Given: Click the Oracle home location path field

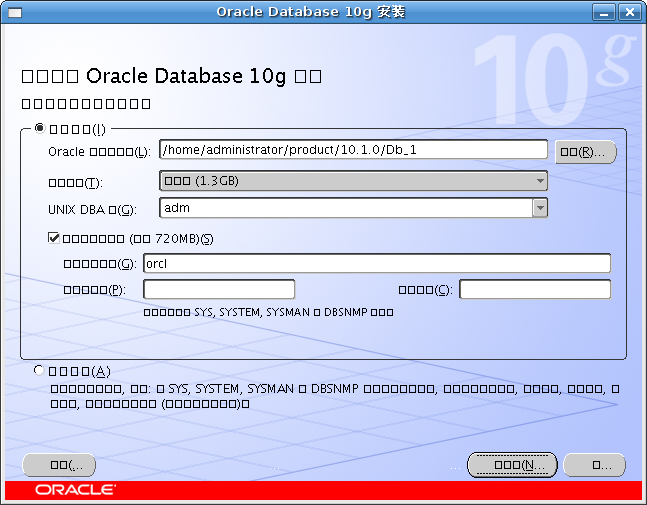Looking at the screenshot, I should pos(354,149).
